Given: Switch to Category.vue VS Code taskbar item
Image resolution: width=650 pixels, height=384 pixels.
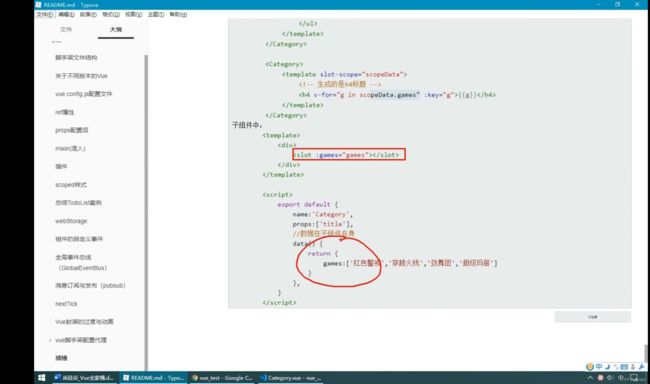Looking at the screenshot, I should tap(291, 378).
